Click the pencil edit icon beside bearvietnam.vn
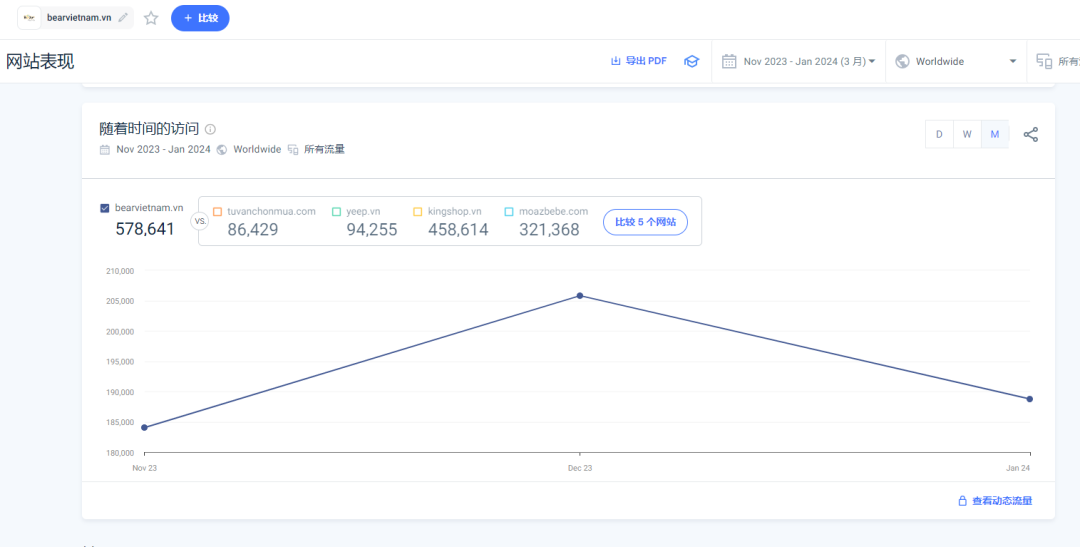This screenshot has width=1080, height=547. (123, 18)
